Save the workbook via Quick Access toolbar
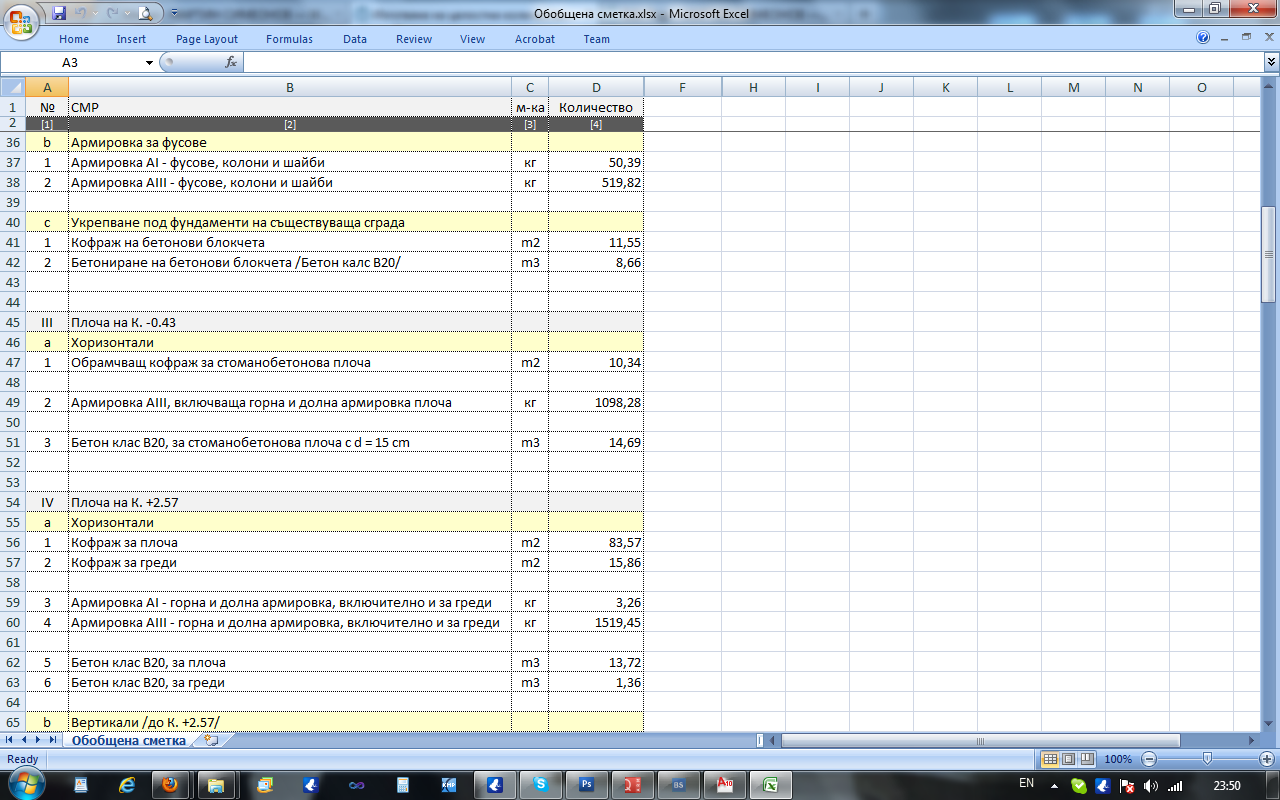Viewport: 1280px width, 800px height. [x=60, y=14]
